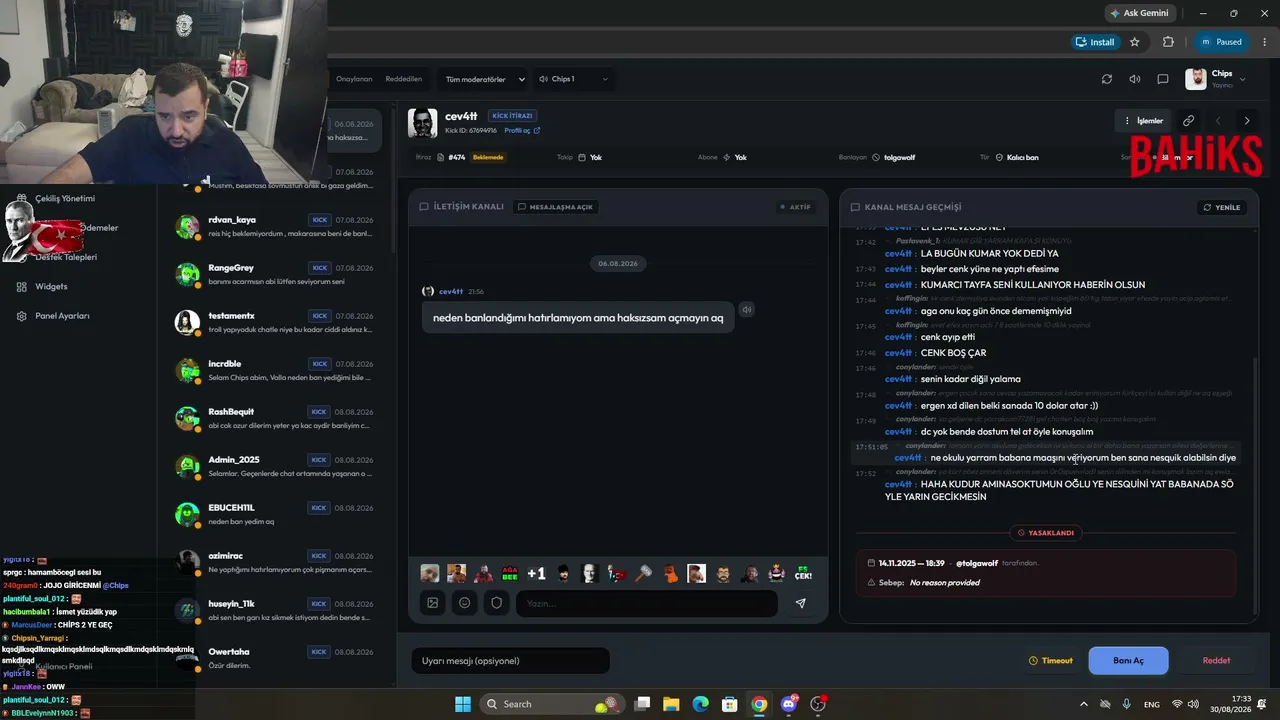This screenshot has width=1280, height=720.
Task: Click the cev4tt username in the appeal header
Action: [x=462, y=116]
